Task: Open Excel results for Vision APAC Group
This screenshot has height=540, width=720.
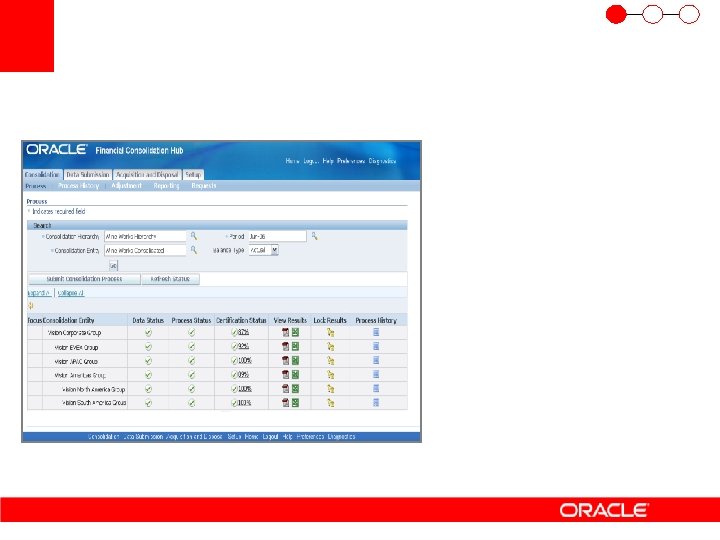Action: click(295, 361)
